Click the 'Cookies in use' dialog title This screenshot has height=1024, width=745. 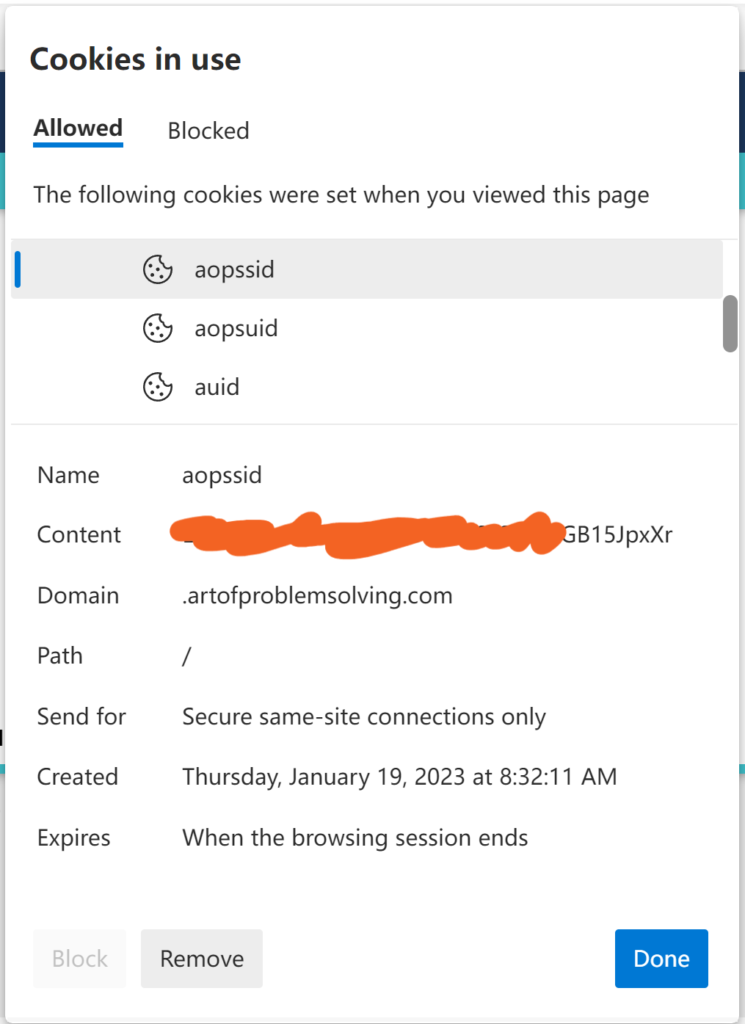click(x=135, y=59)
